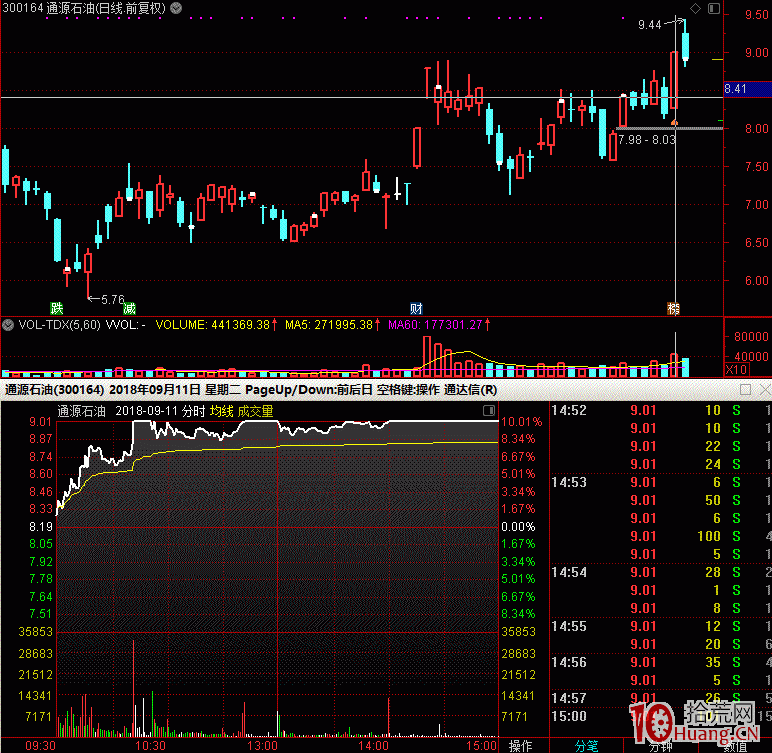Switch to the 分笔 tab
772x753 pixels.
586,746
